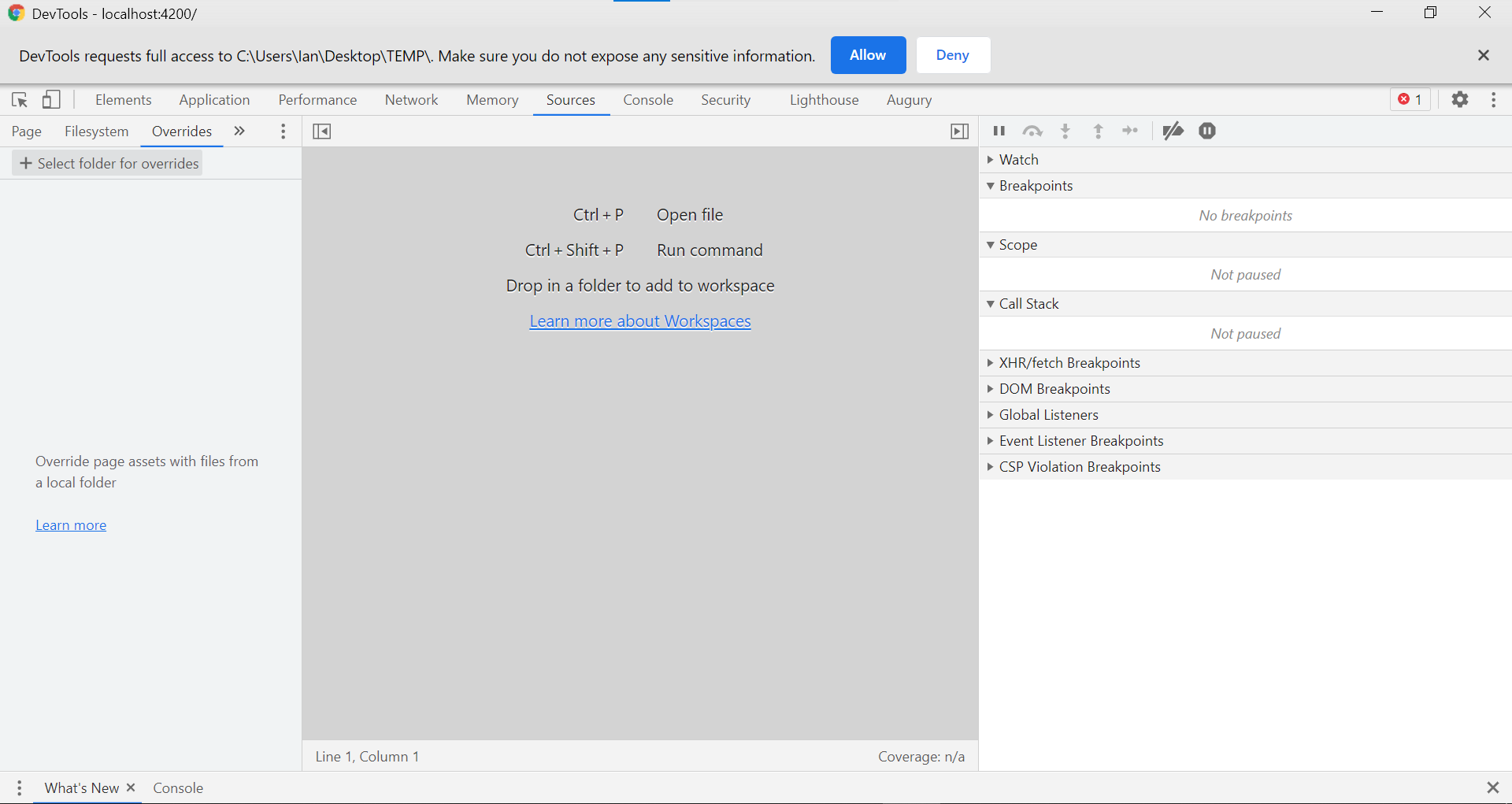1512x804 pixels.
Task: Hide the debugger sidebar
Action: (959, 132)
